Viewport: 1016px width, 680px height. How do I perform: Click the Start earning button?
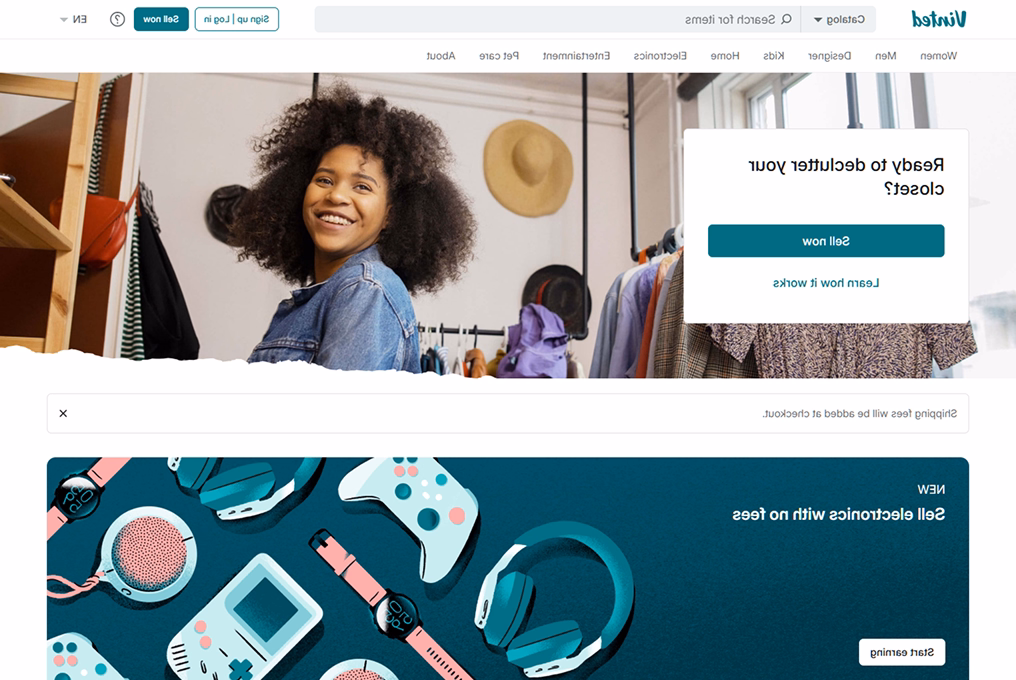[902, 652]
